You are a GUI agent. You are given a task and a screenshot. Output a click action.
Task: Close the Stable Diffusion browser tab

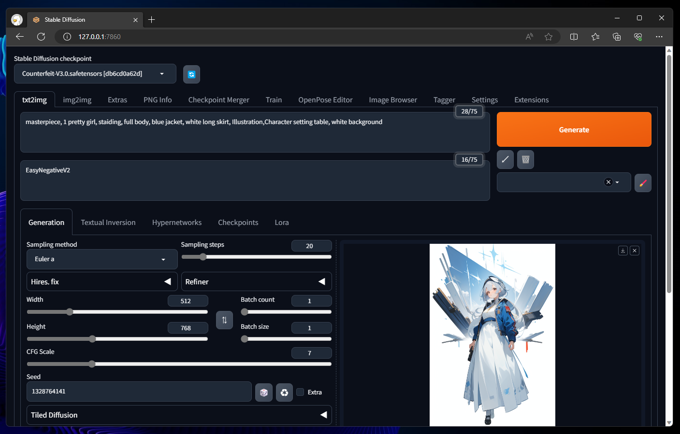135,20
